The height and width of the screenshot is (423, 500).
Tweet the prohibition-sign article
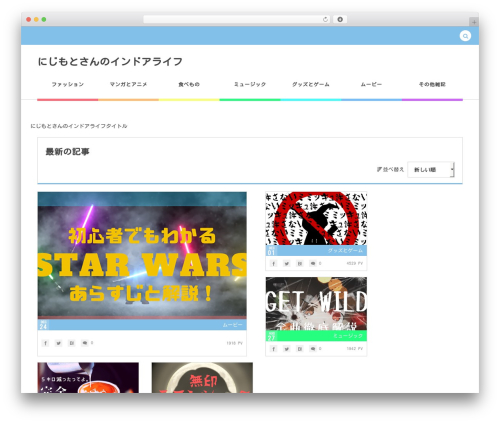click(286, 263)
